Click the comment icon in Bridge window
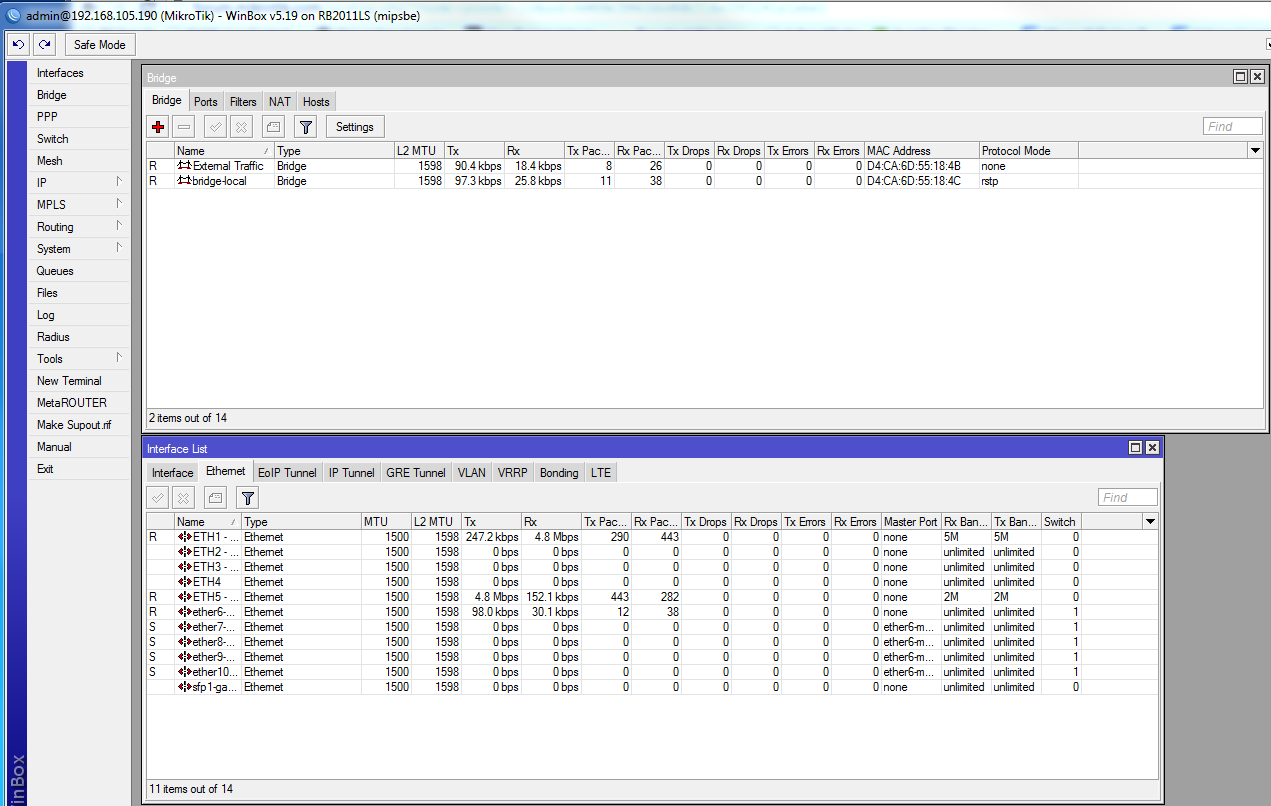 tap(273, 127)
